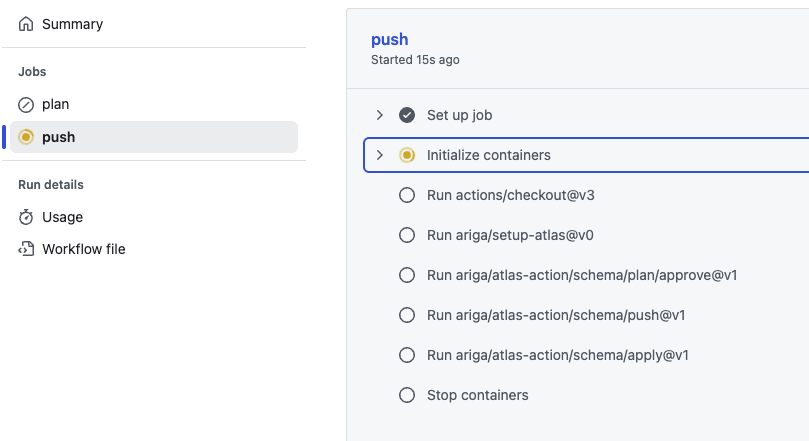Click the completed checkmark icon for Set up job
Screen dimensions: 809x441
click(x=407, y=115)
